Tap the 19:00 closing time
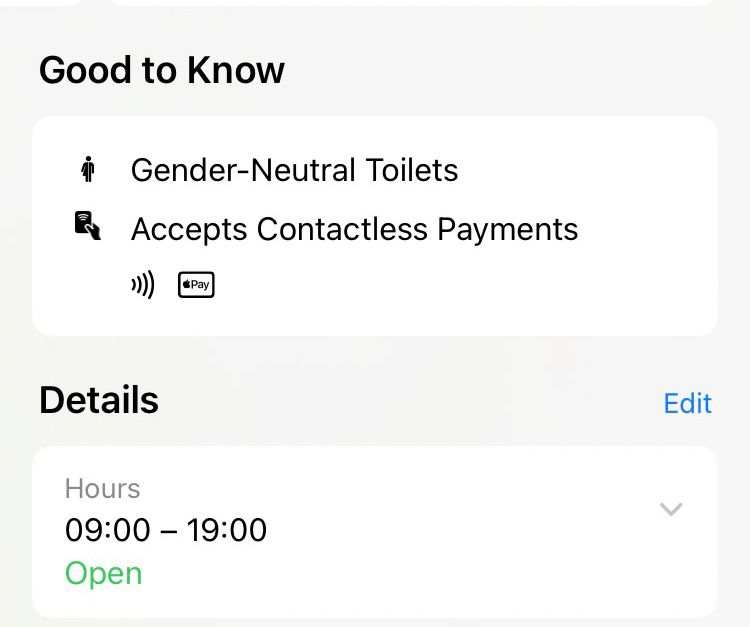 click(227, 530)
